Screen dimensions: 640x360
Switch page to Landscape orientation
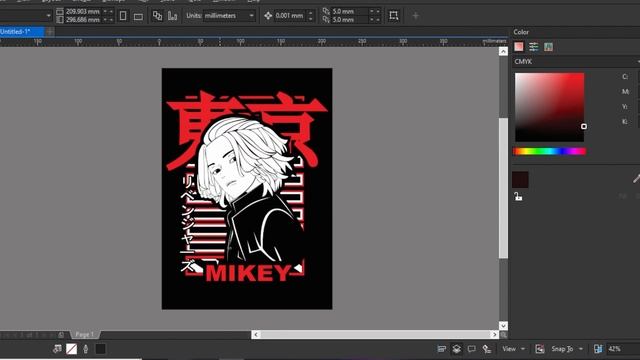(138, 16)
